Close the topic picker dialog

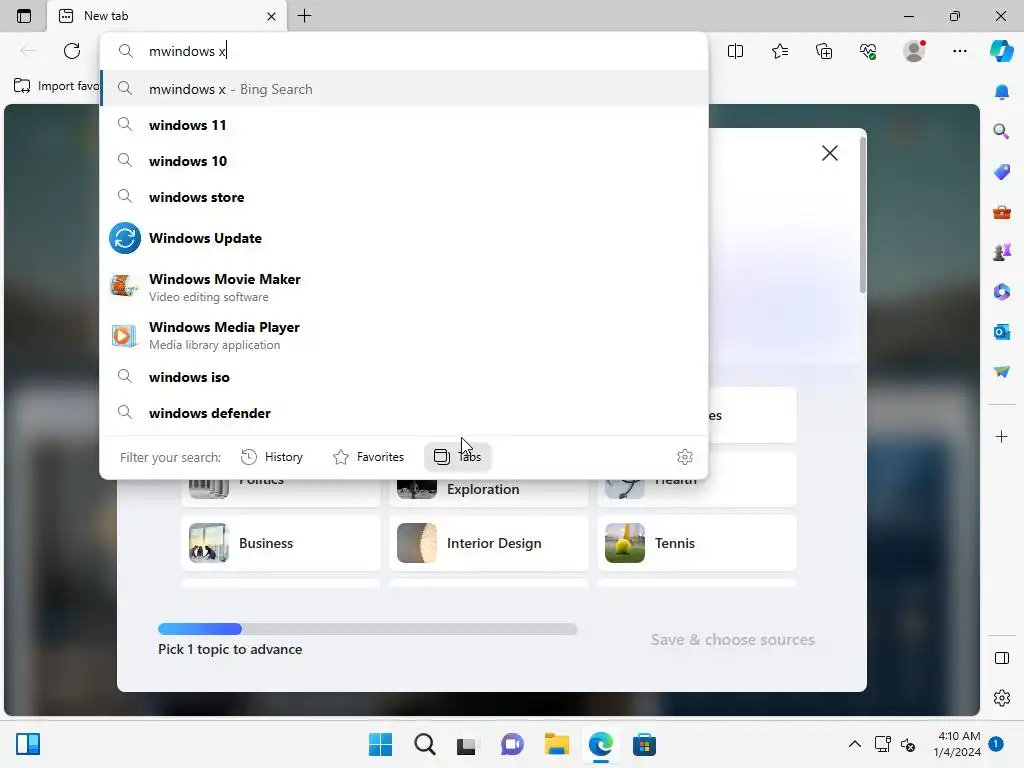pyautogui.click(x=829, y=153)
